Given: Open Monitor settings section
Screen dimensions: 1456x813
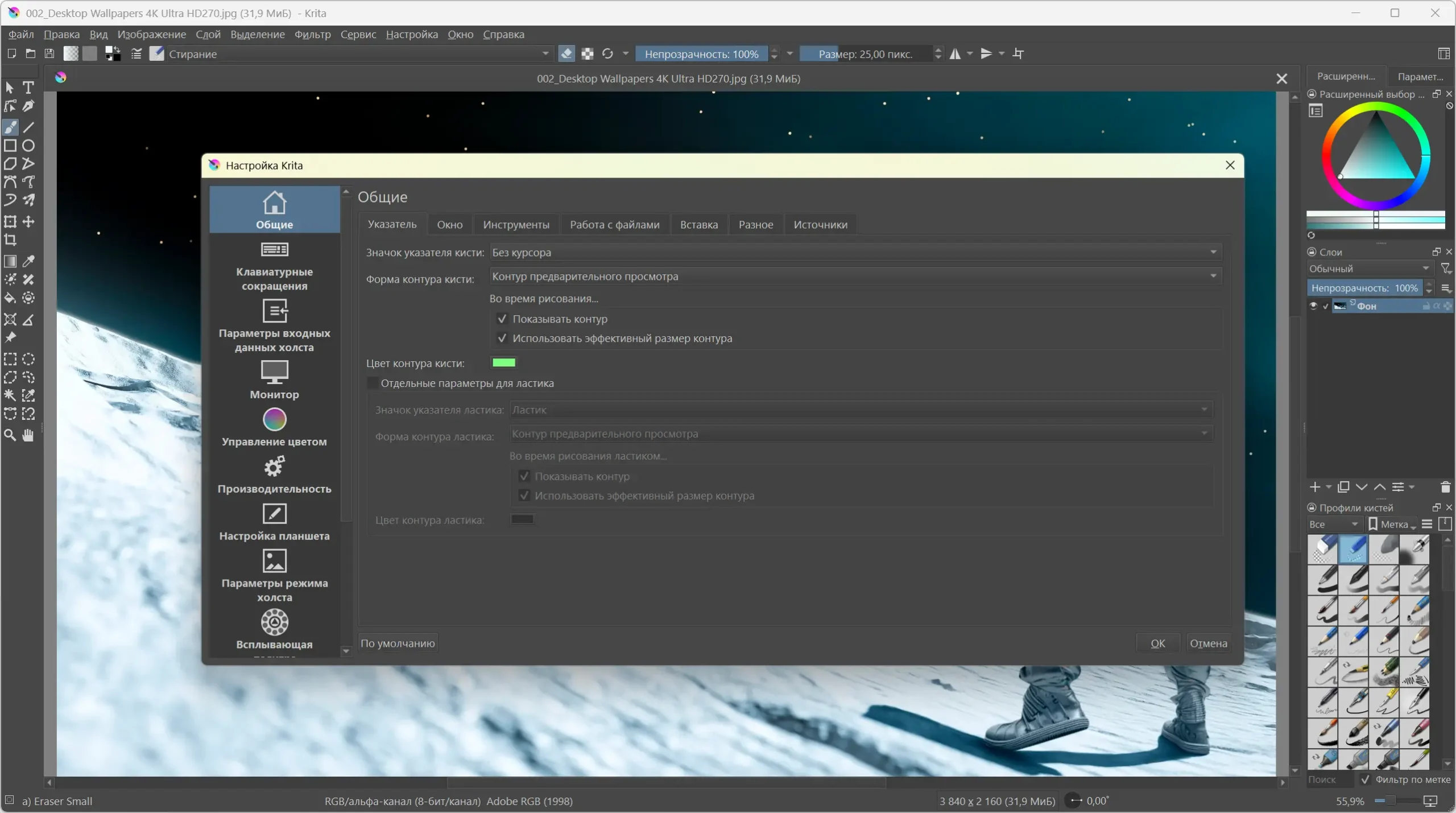Looking at the screenshot, I should (274, 379).
